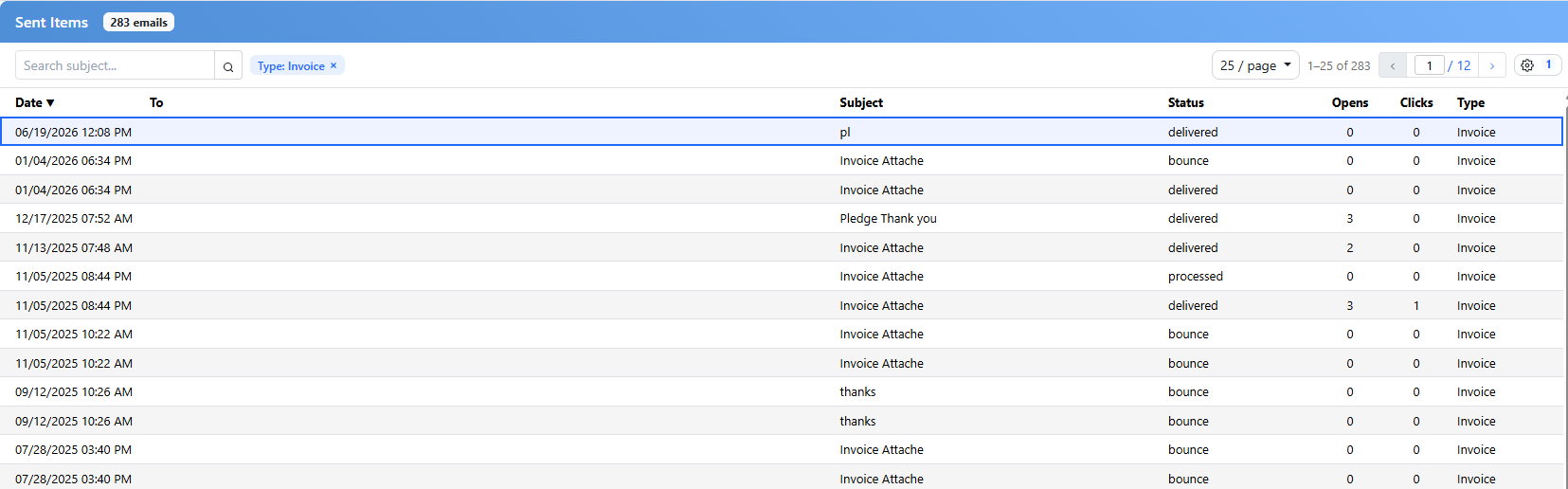Image resolution: width=1568 pixels, height=489 pixels.
Task: Go to previous page arrow
Action: (1393, 65)
